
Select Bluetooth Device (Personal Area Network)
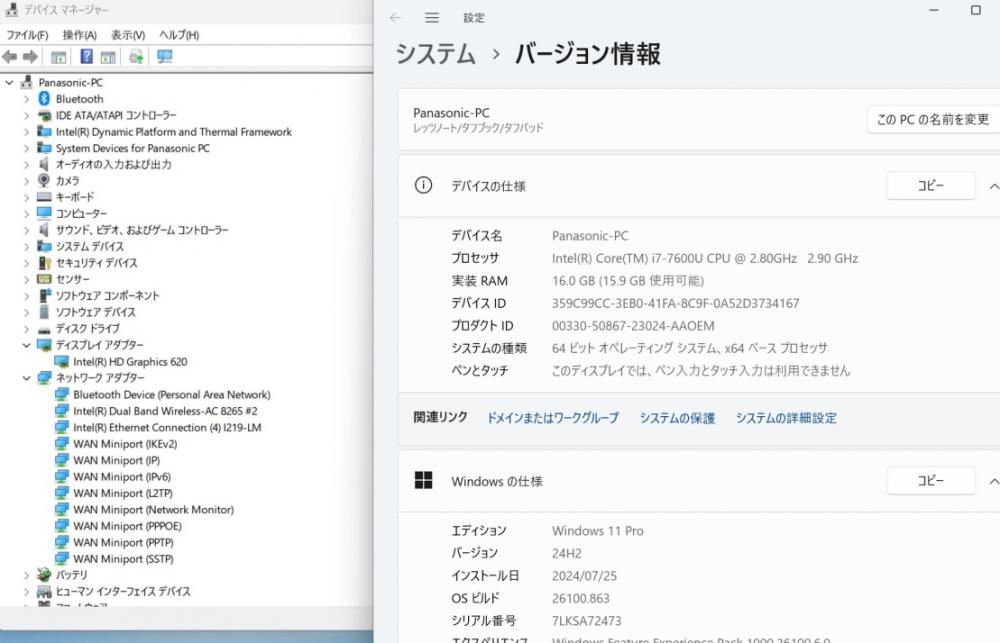click(x=172, y=394)
